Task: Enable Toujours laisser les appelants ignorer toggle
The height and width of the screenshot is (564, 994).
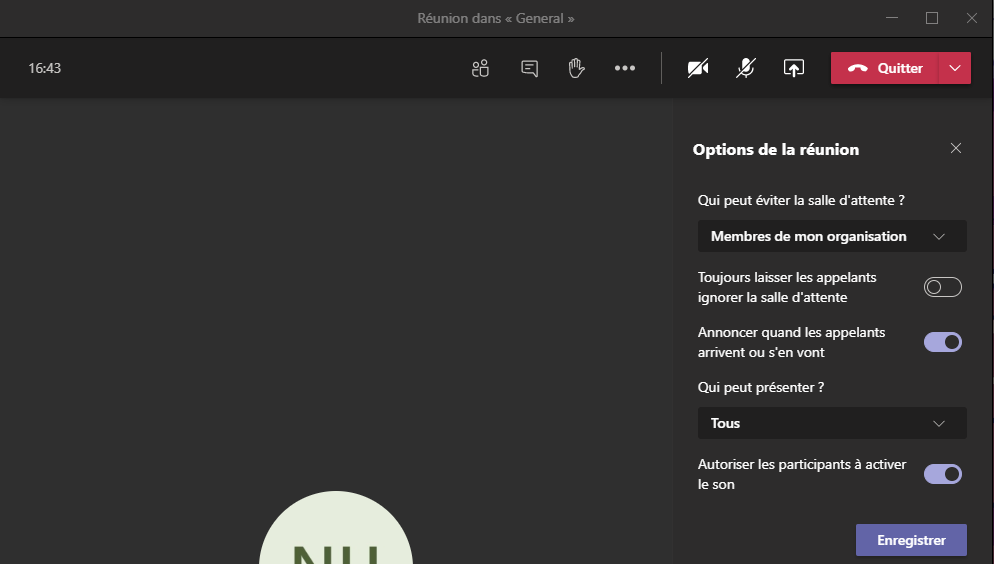Action: tap(943, 287)
